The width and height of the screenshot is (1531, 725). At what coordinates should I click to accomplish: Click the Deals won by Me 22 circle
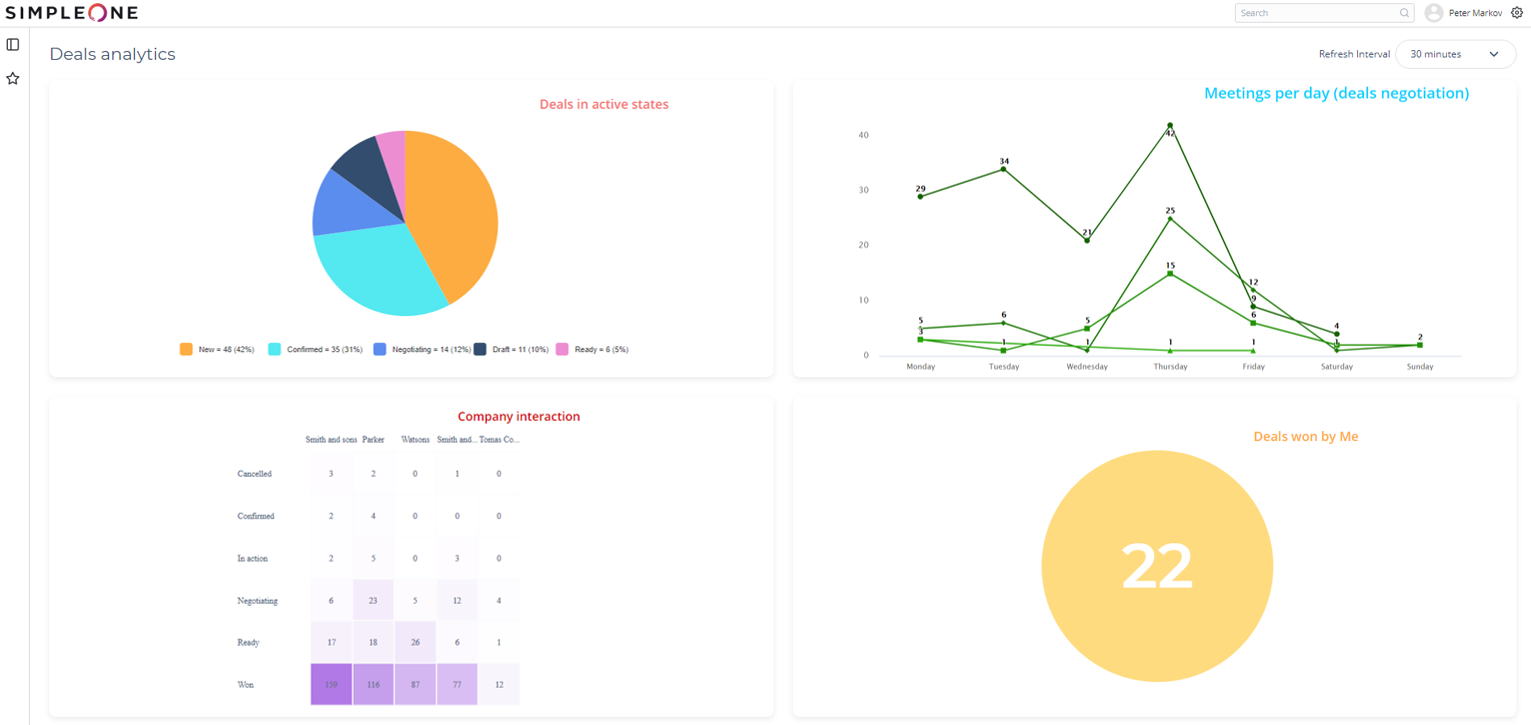[1157, 566]
